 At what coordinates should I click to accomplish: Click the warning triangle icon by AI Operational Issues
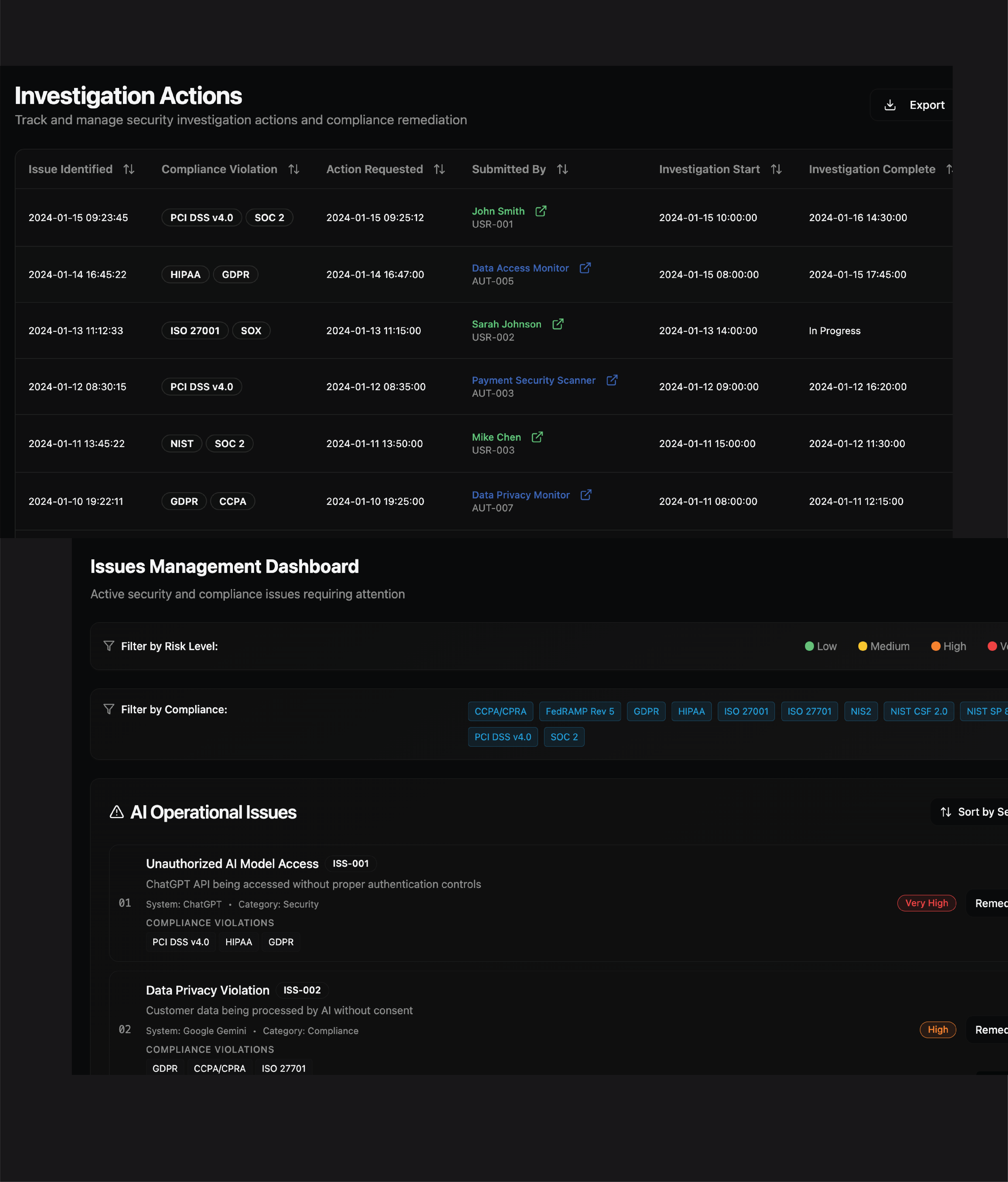(x=116, y=812)
